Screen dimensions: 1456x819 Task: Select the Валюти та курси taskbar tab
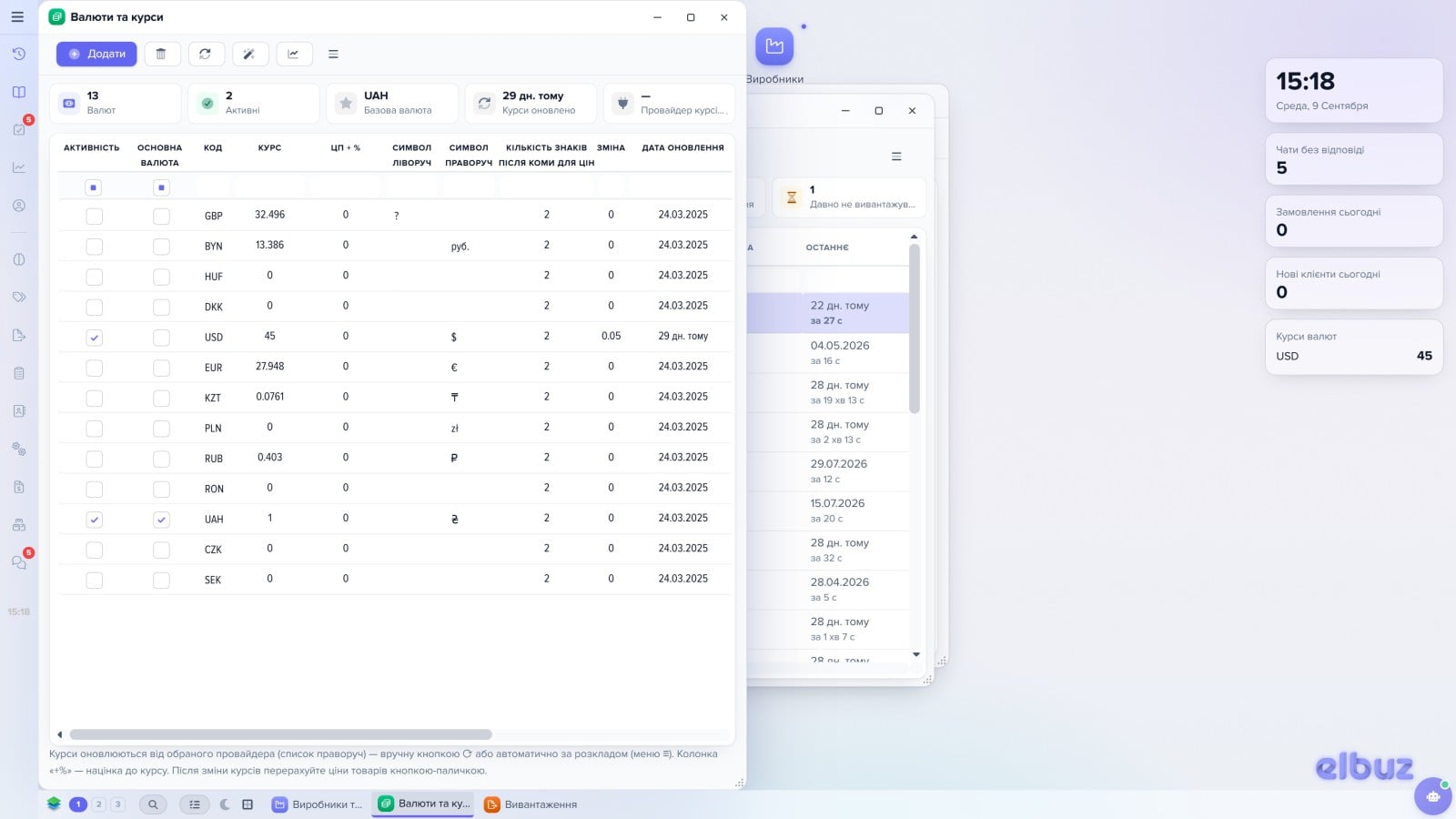[x=424, y=804]
